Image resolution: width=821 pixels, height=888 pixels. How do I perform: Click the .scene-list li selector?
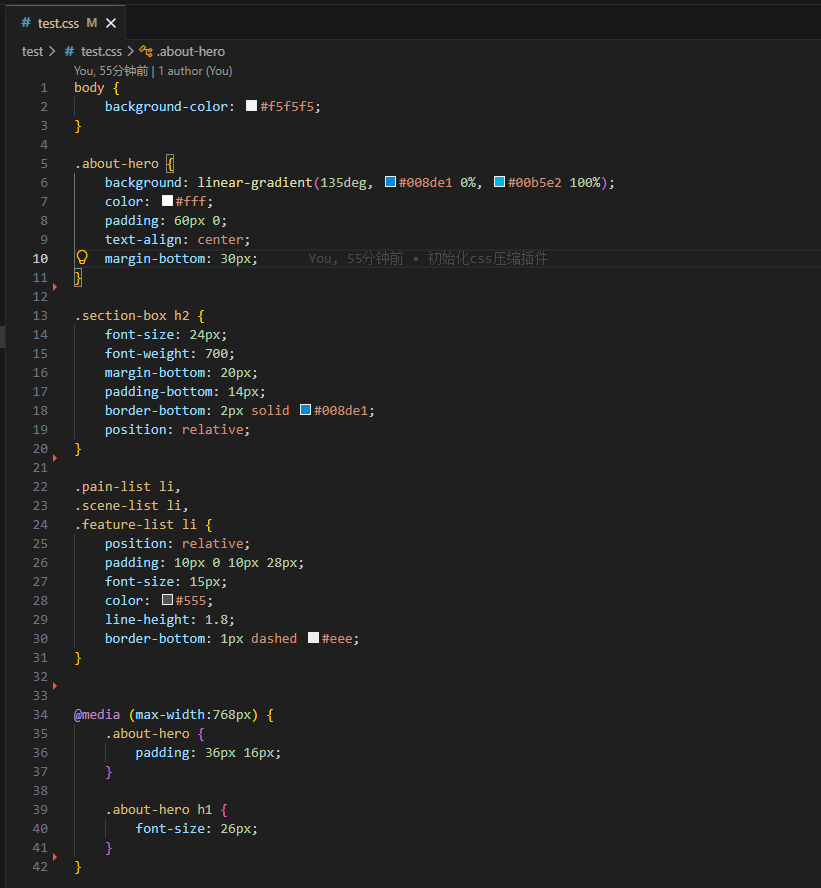pyautogui.click(x=131, y=505)
